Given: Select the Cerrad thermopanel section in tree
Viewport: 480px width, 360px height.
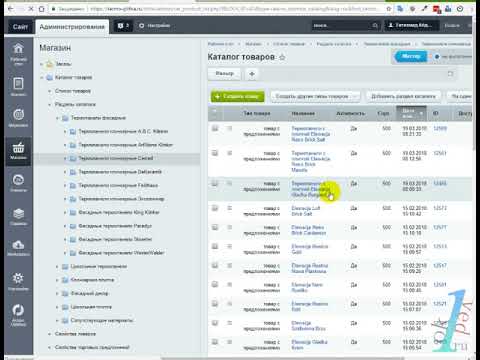Looking at the screenshot, I should [116, 158].
